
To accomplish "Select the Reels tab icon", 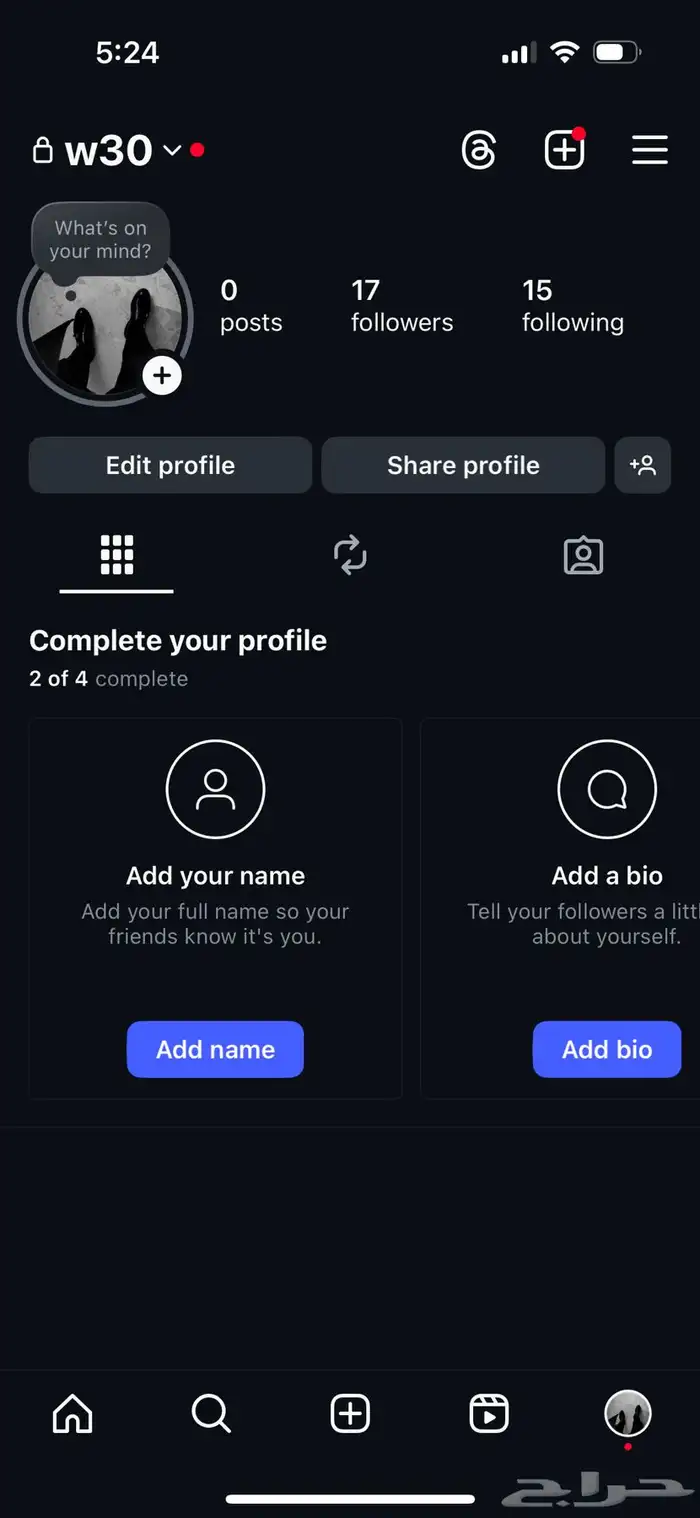I will (x=349, y=556).
